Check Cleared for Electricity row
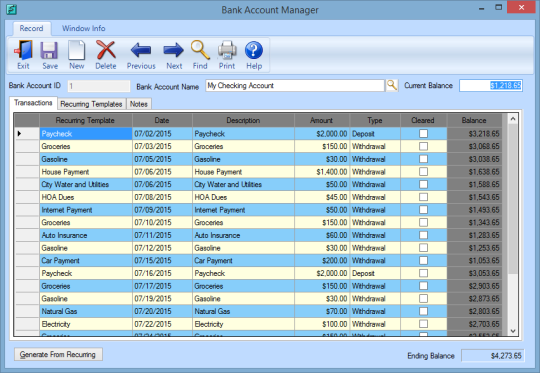This screenshot has height=373, width=540. click(x=423, y=324)
